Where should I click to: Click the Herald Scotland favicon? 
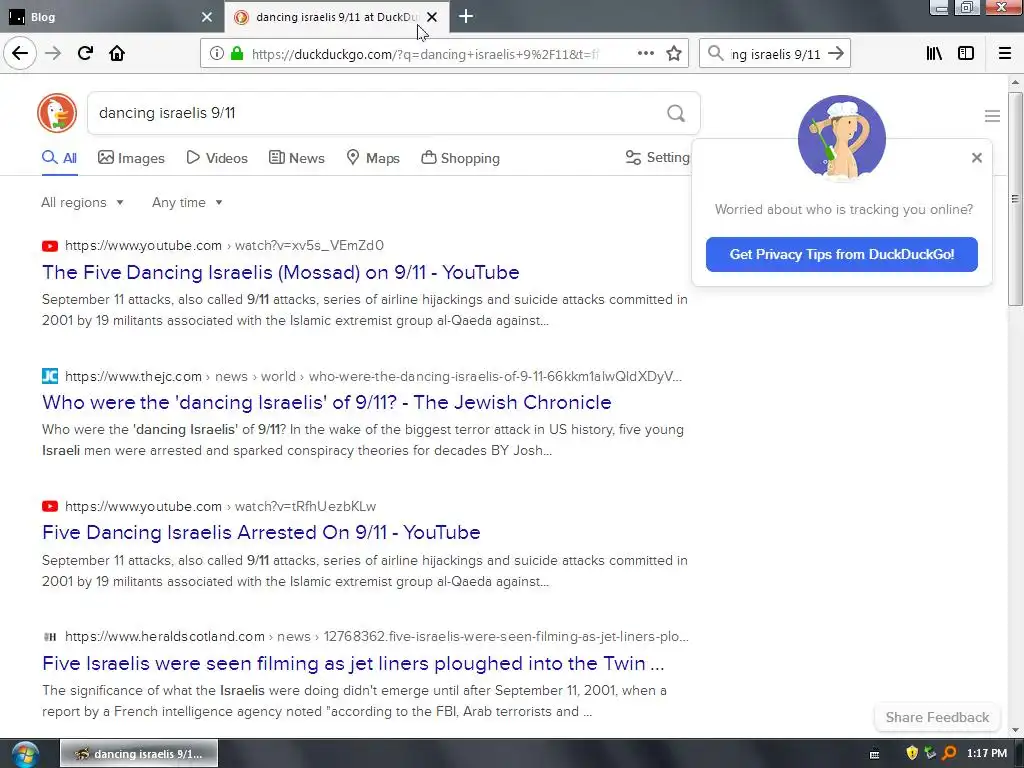[50, 637]
